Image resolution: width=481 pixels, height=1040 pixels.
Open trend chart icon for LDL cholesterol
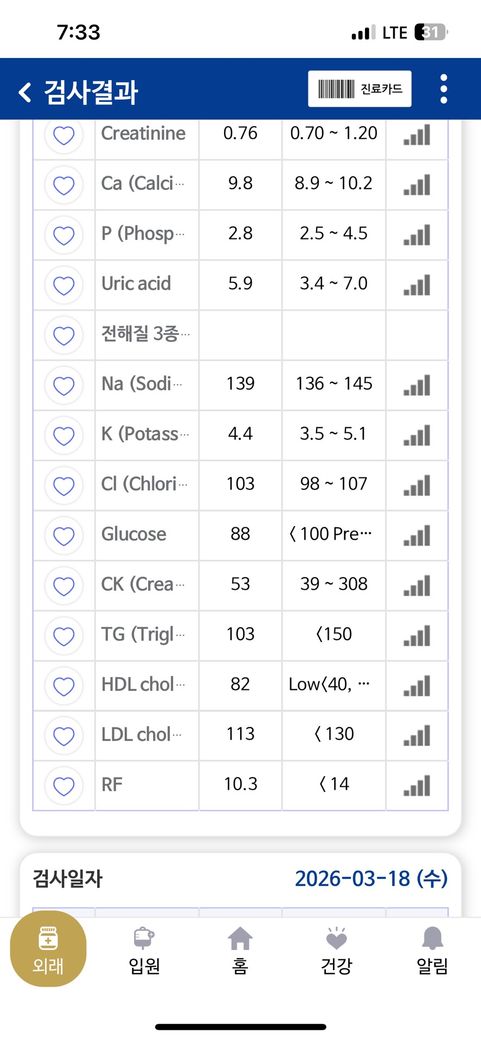(x=417, y=735)
